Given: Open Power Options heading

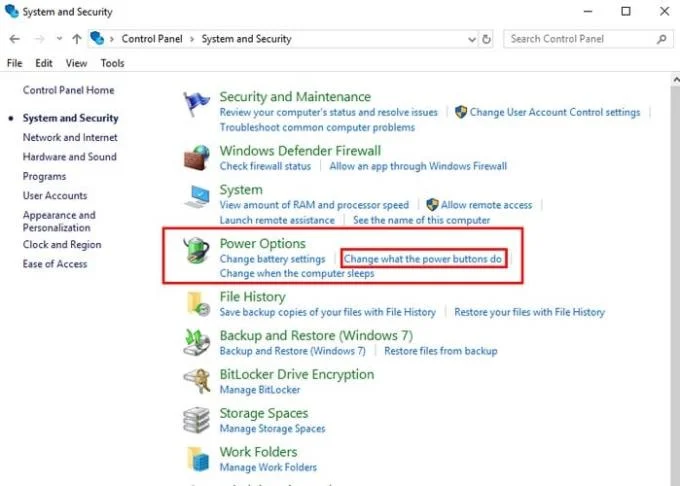Looking at the screenshot, I should point(262,244).
